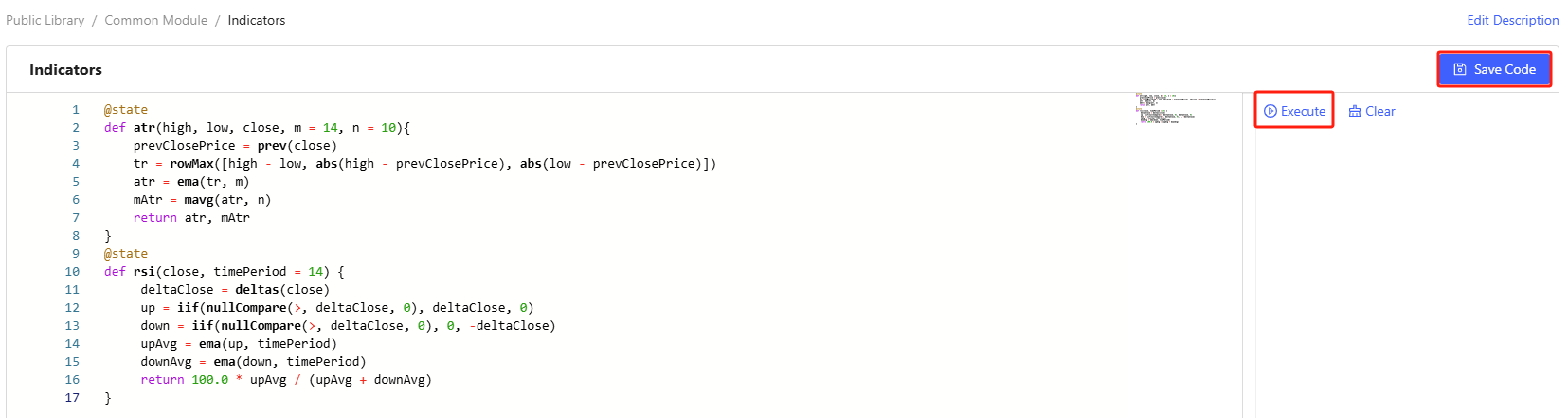
Task: Click the 'return atr, mAtr' line
Action: click(x=191, y=218)
